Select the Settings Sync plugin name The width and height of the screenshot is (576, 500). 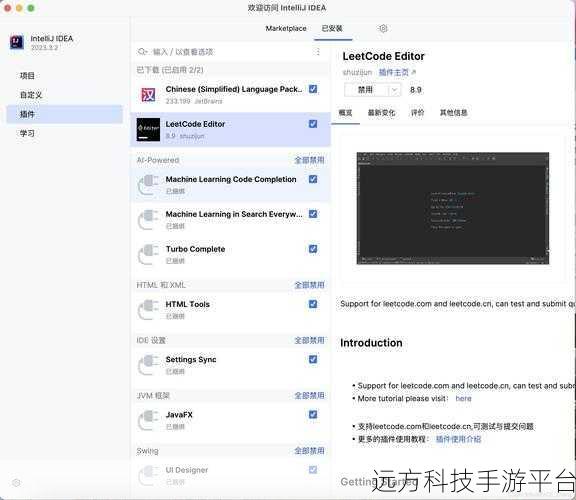point(191,359)
